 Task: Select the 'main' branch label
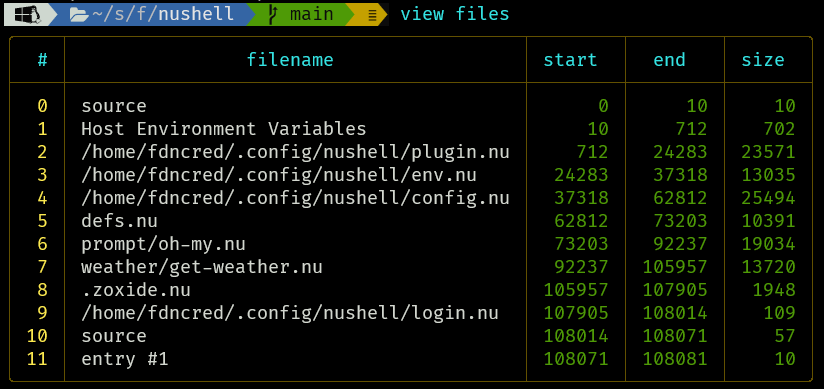(x=312, y=14)
